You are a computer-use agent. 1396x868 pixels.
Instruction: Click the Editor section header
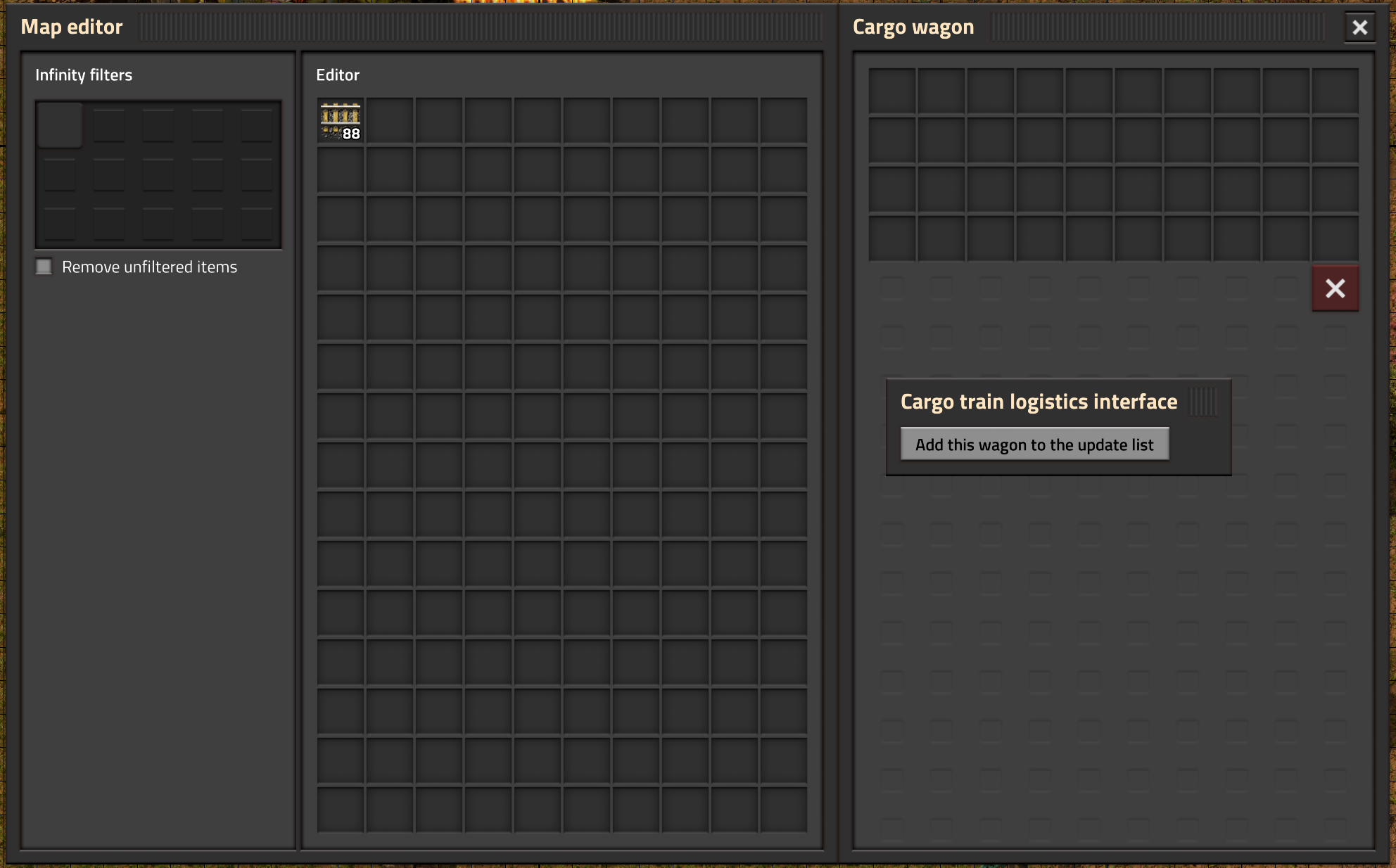point(338,75)
